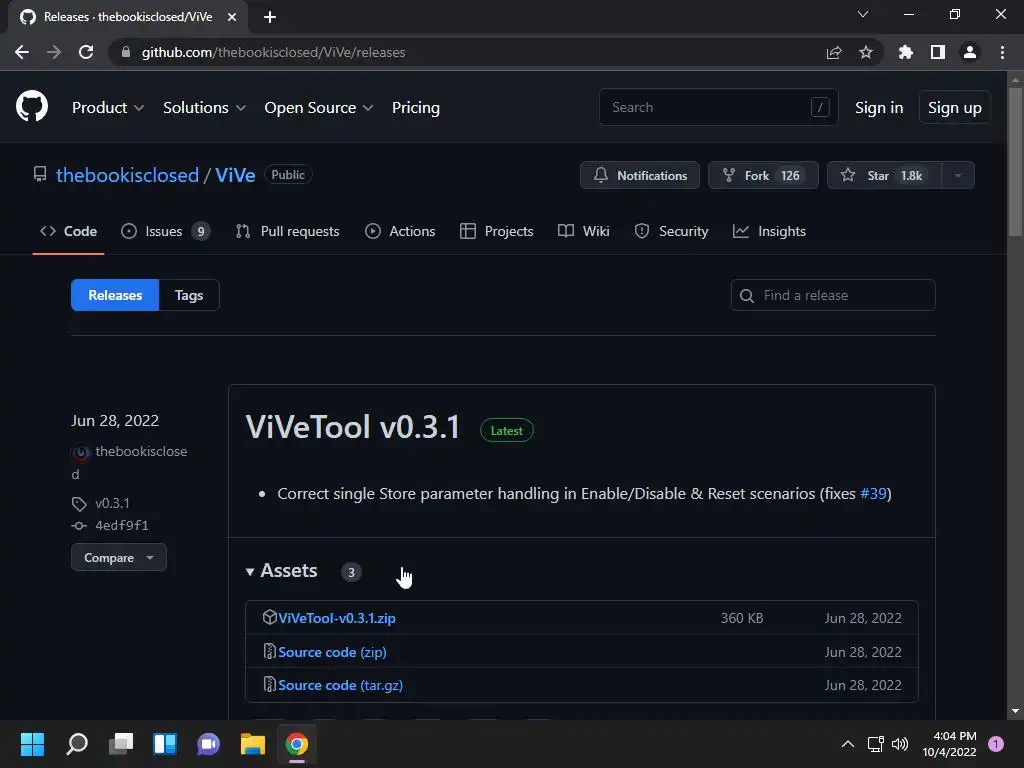This screenshot has width=1024, height=768.
Task: Click the browser forward arrow
Action: click(x=54, y=52)
